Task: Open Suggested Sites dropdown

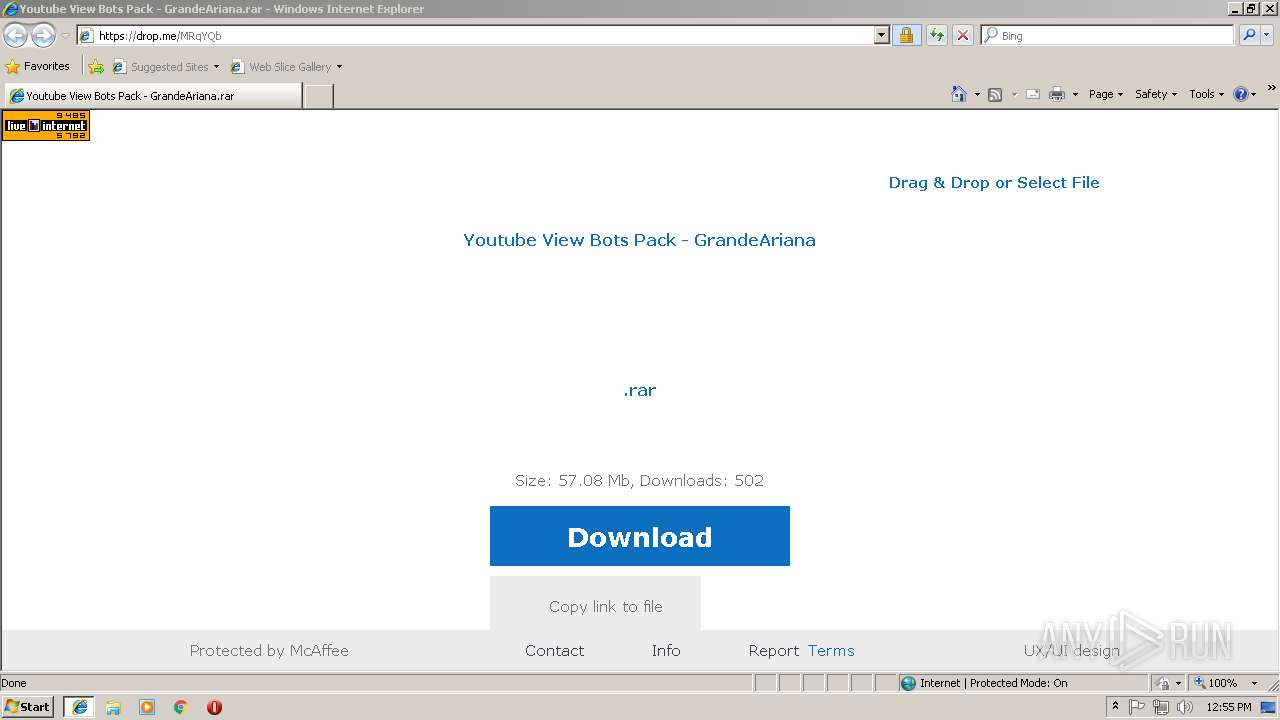Action: click(166, 67)
